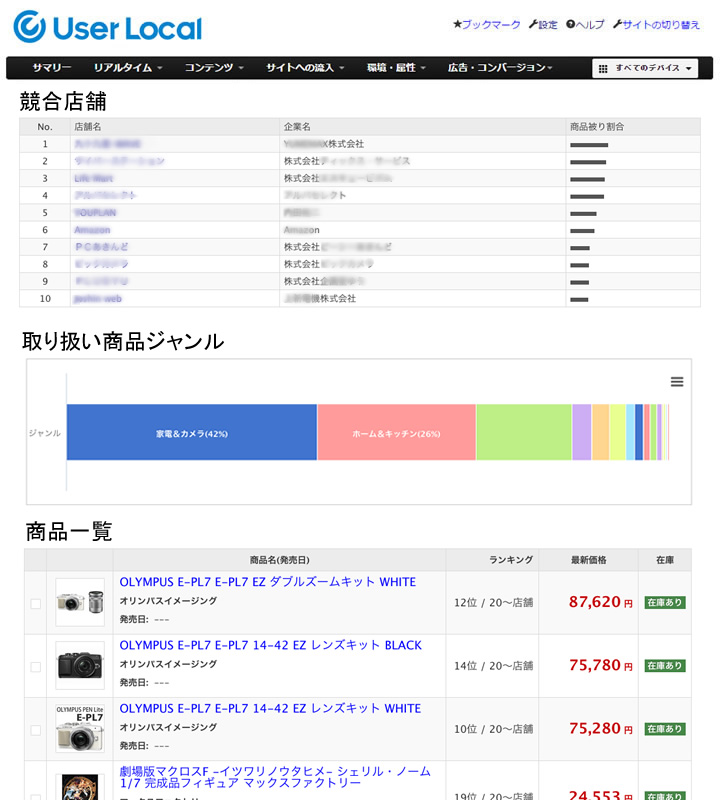Expand the サイトへの流入 menu

click(305, 68)
